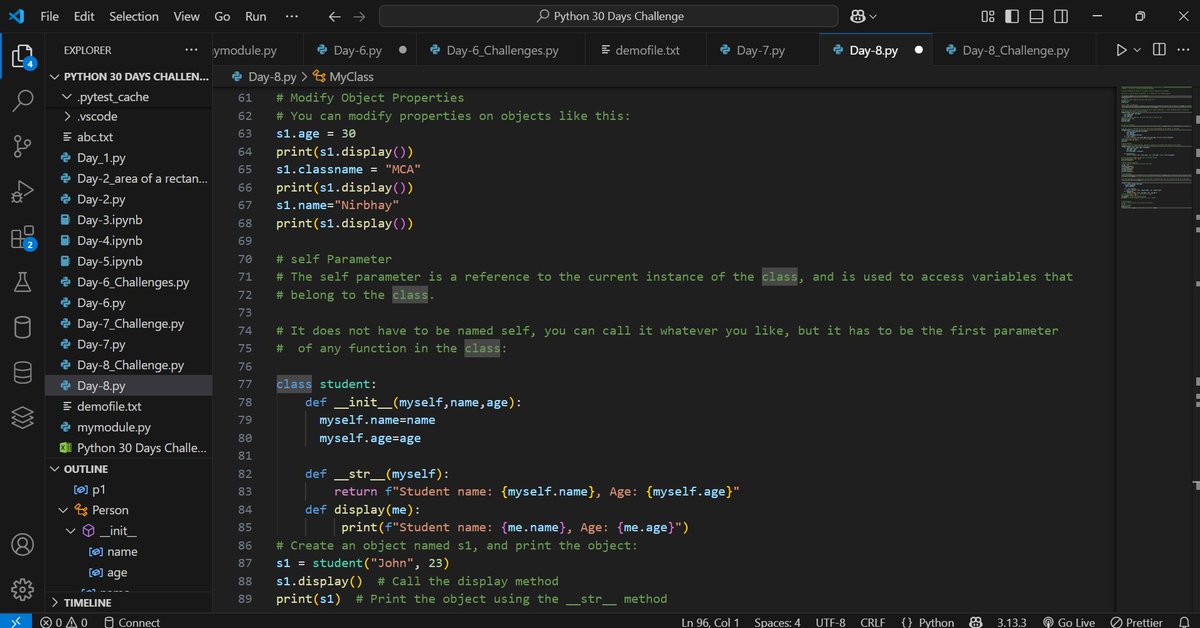Viewport: 1200px width, 628px height.
Task: Go back with navigation arrow
Action: (x=335, y=16)
